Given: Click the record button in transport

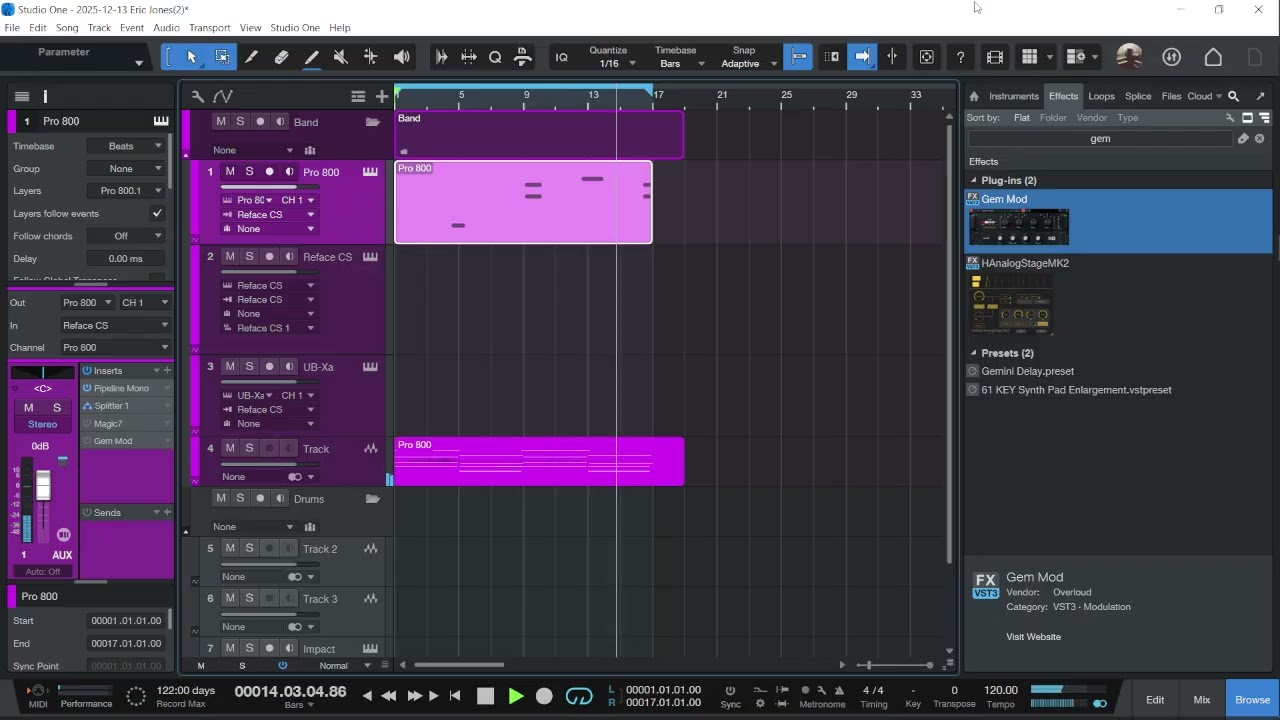Looking at the screenshot, I should tap(544, 696).
